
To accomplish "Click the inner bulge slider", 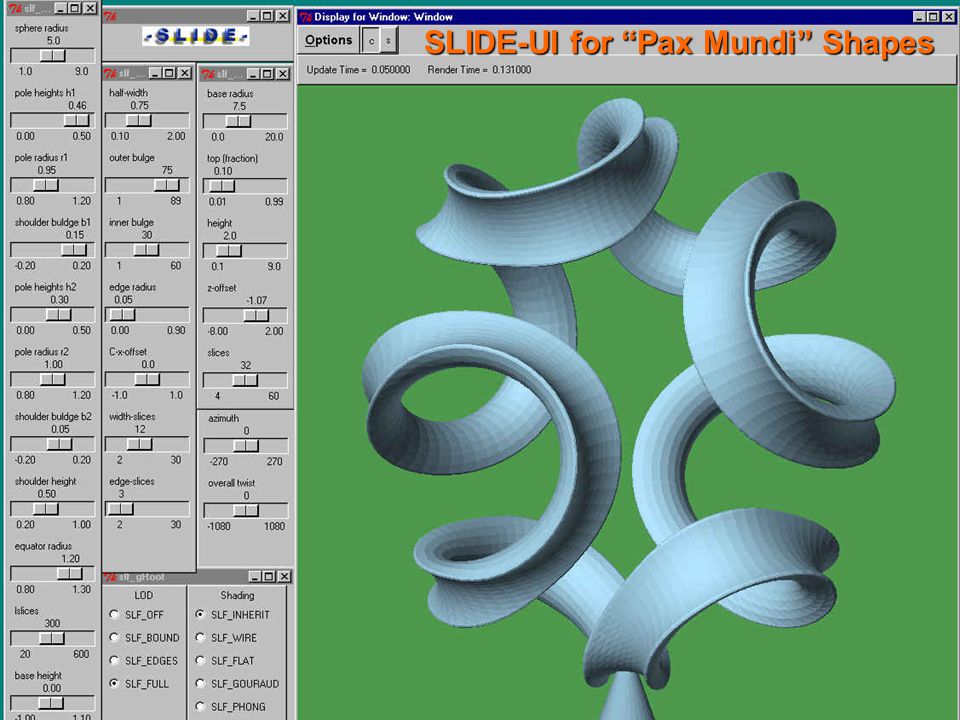I will click(147, 250).
